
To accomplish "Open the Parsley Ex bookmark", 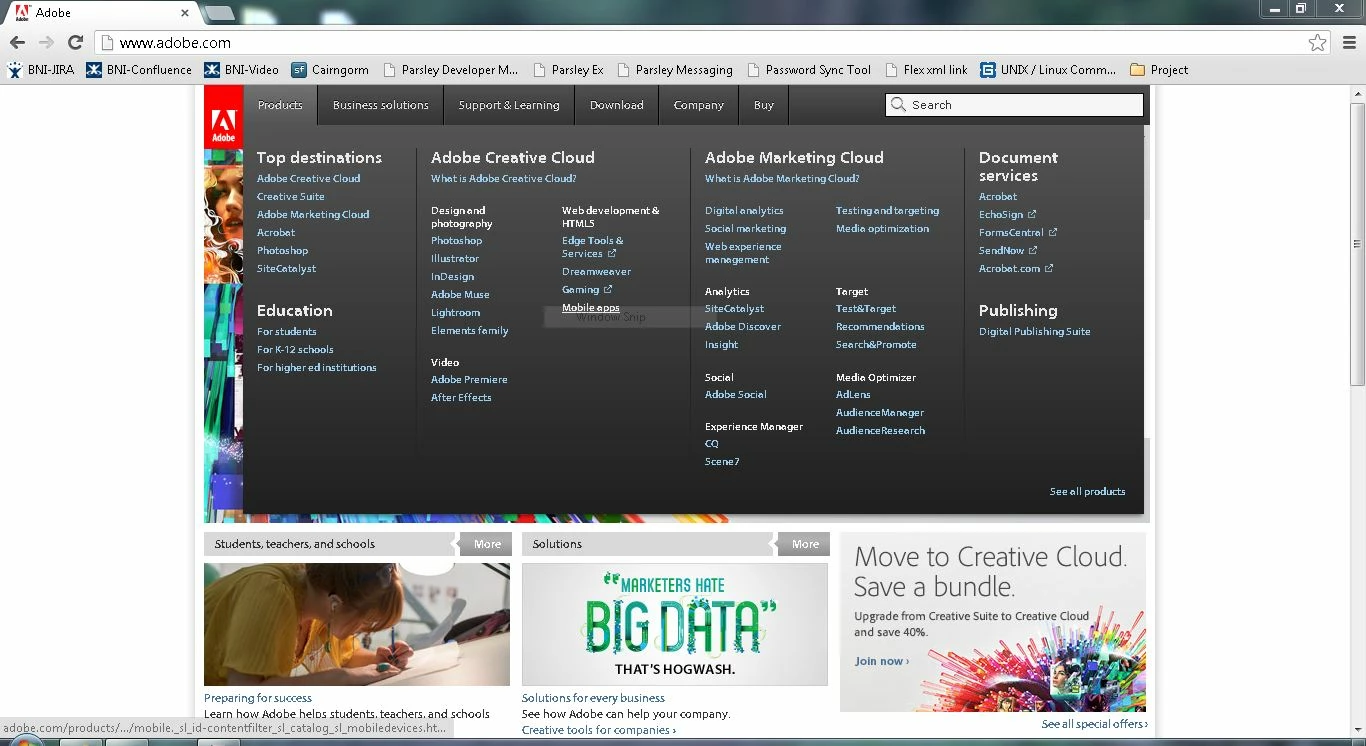I will (568, 70).
